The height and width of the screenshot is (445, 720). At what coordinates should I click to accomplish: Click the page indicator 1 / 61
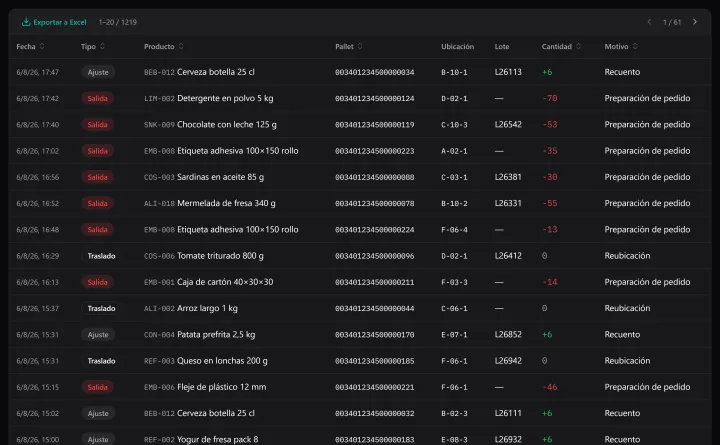(x=672, y=22)
